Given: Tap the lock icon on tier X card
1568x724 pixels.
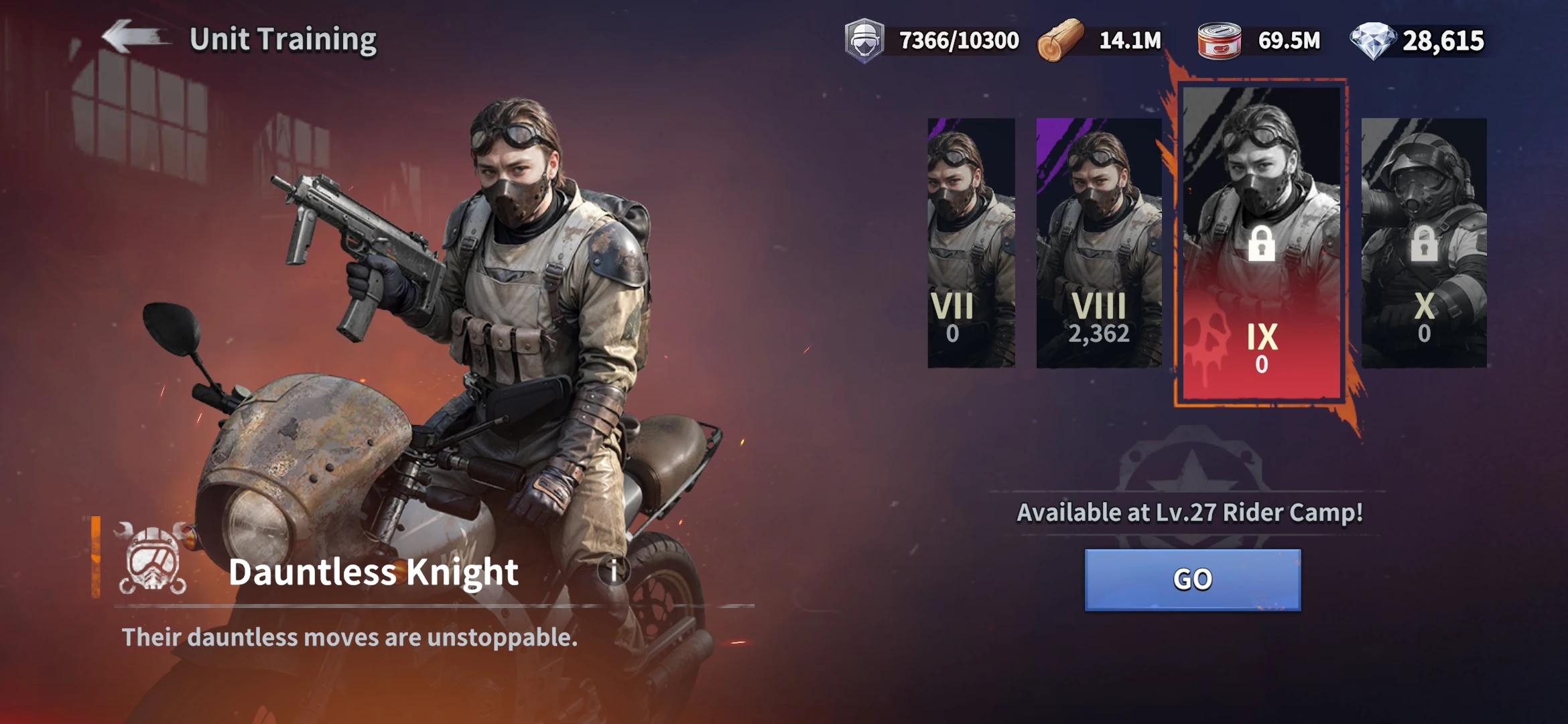Looking at the screenshot, I should pyautogui.click(x=1424, y=243).
